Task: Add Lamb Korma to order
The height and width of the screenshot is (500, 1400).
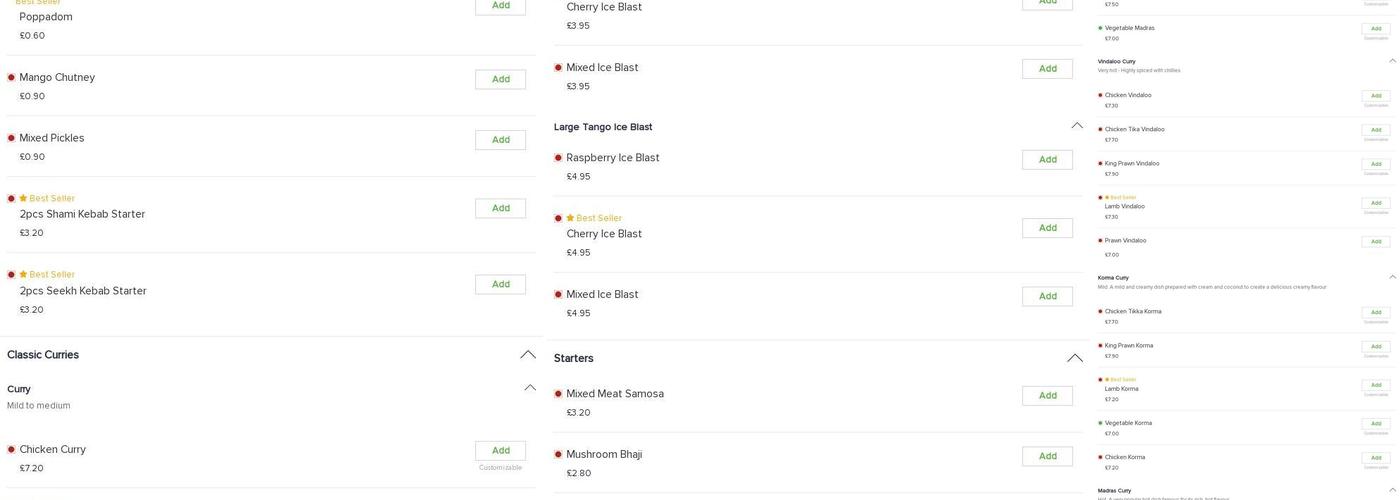Action: pos(1375,385)
